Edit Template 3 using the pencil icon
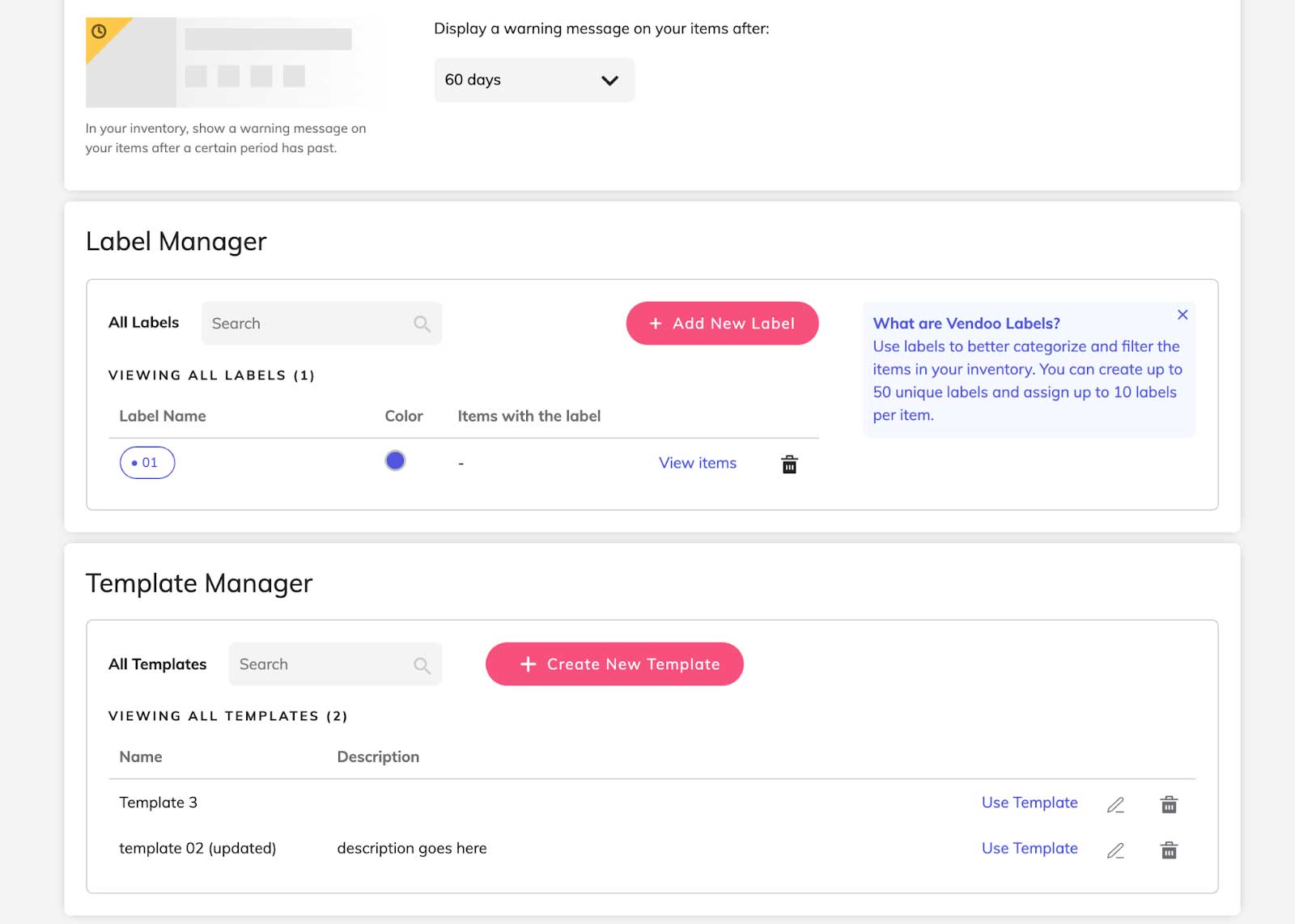1295x924 pixels. [1115, 804]
